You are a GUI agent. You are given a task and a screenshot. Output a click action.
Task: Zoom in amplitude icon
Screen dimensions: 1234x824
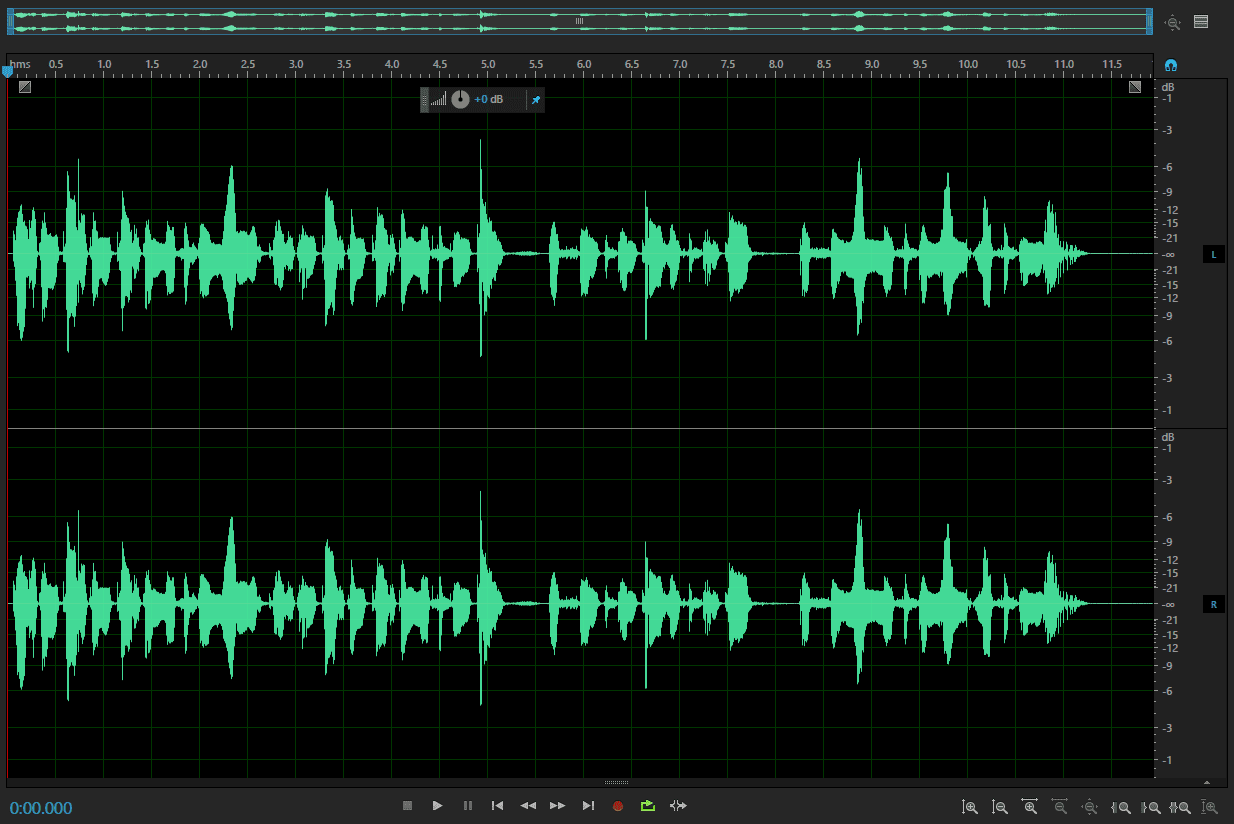tap(969, 807)
